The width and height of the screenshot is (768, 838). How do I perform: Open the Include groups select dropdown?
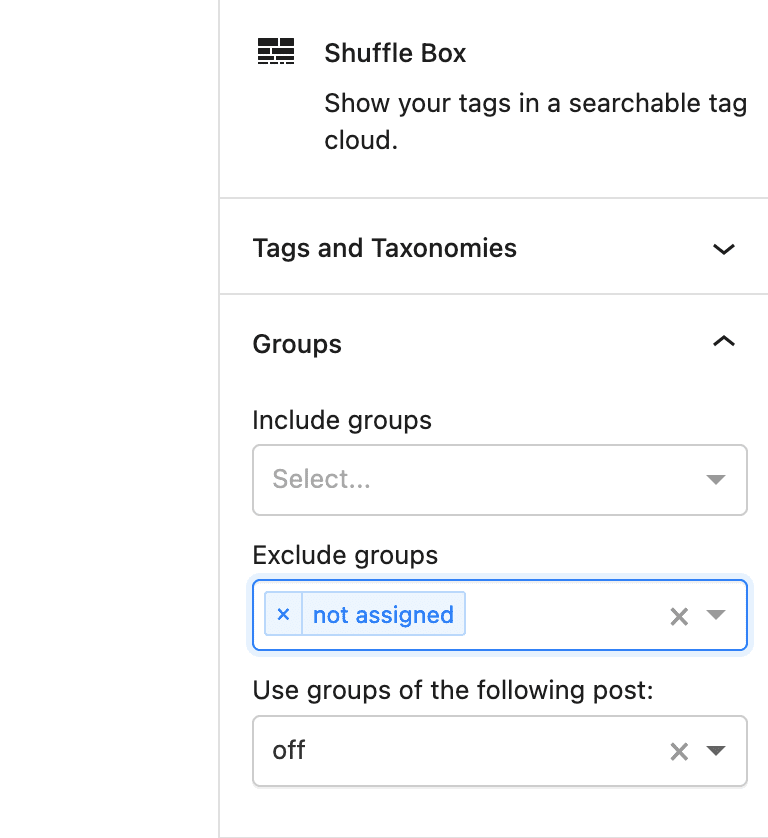pyautogui.click(x=500, y=480)
